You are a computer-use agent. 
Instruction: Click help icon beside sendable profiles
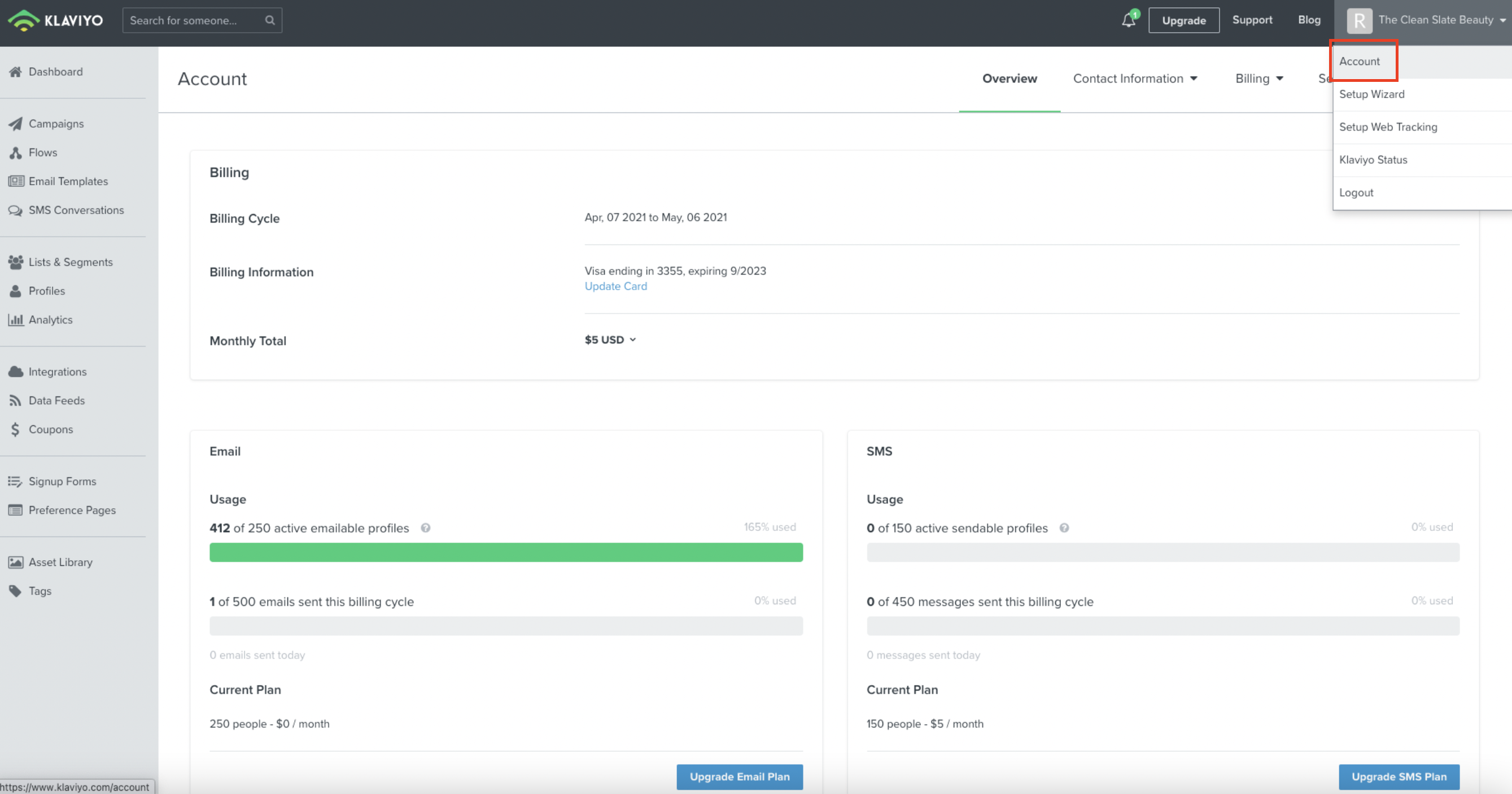[x=1064, y=528]
